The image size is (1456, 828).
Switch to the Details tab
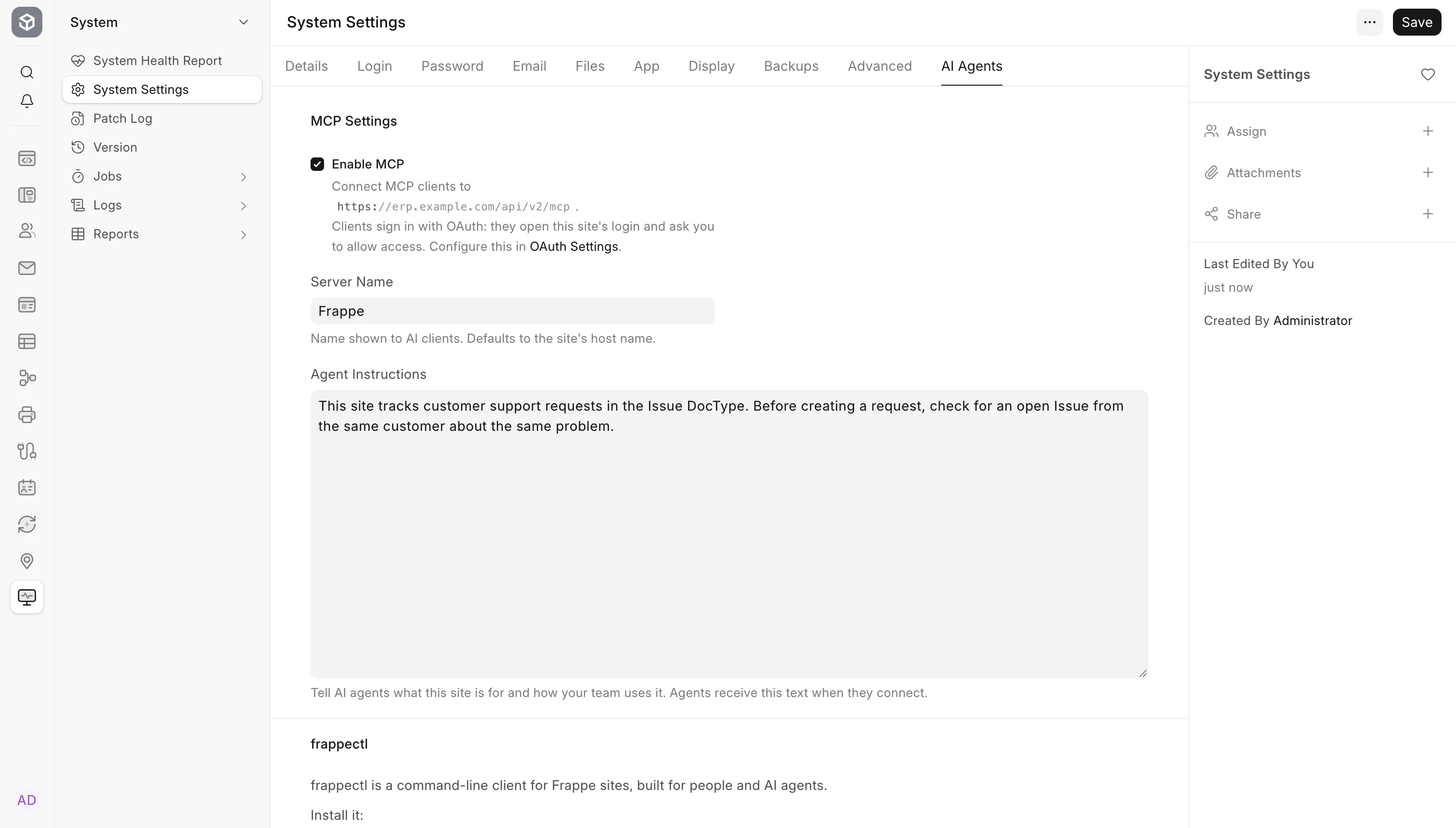click(307, 66)
